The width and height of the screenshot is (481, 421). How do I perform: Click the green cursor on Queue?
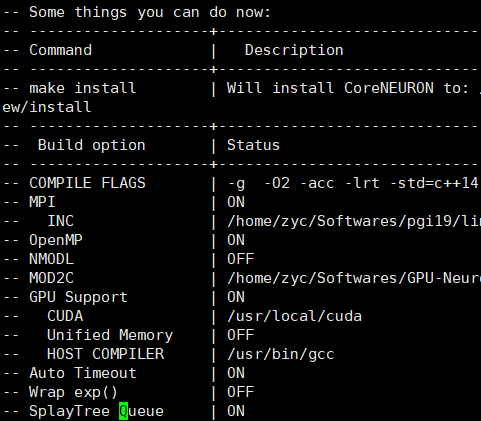tap(123, 411)
